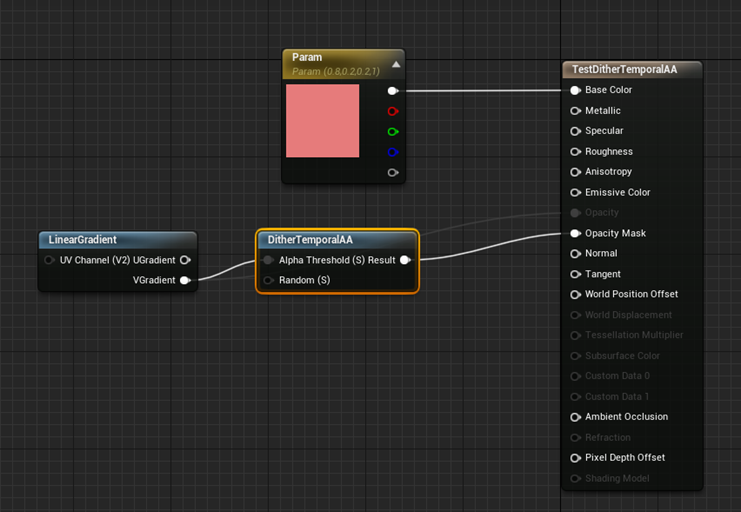Screen dimensions: 741x512
Task: Click the 'Pixel Depth Offset' label
Action: 625,458
